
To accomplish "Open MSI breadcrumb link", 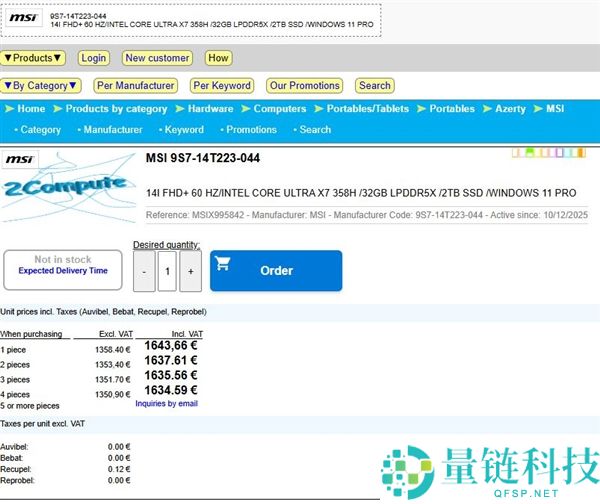I will 555,109.
